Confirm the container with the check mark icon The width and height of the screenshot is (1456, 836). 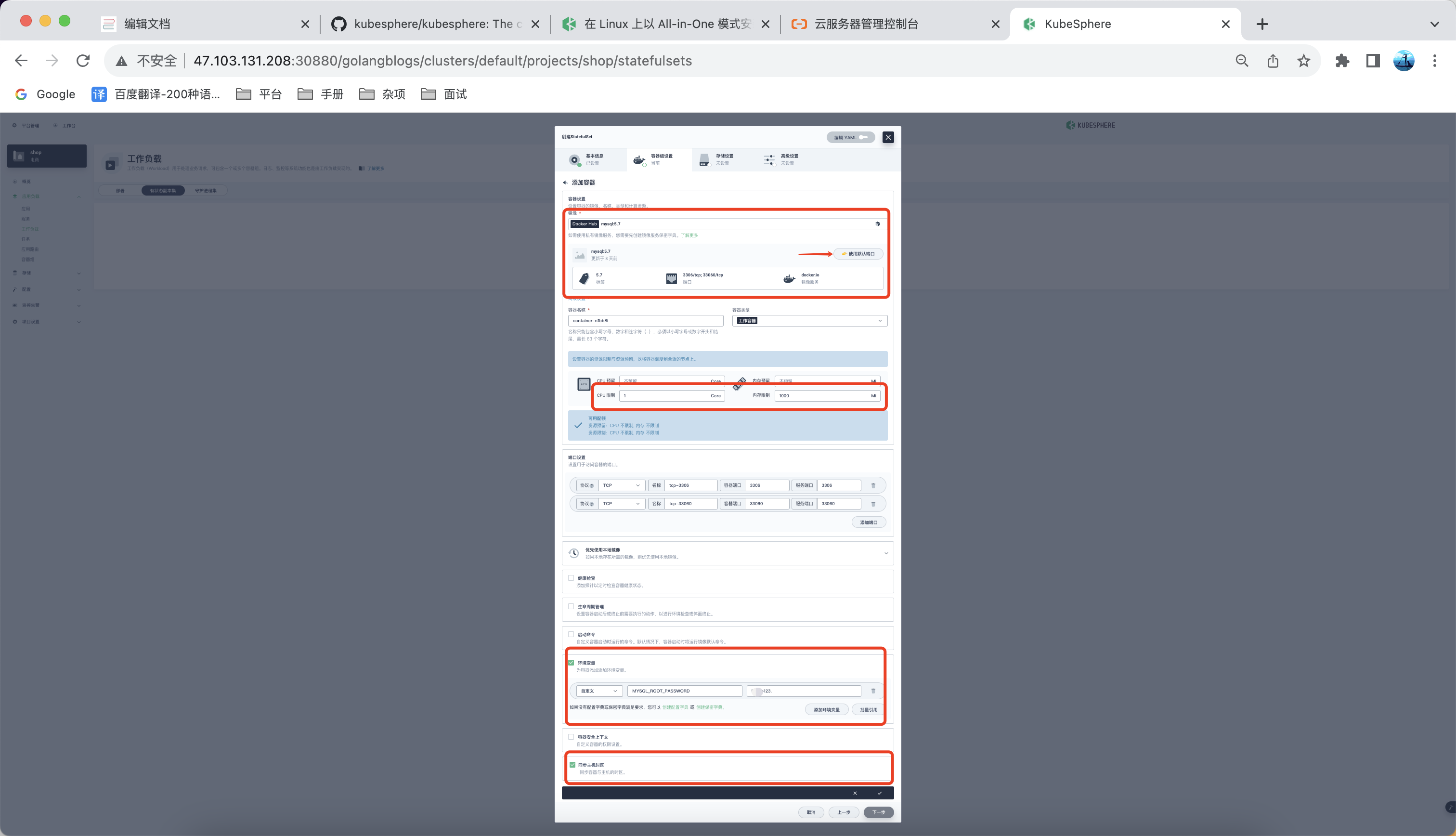click(x=879, y=794)
